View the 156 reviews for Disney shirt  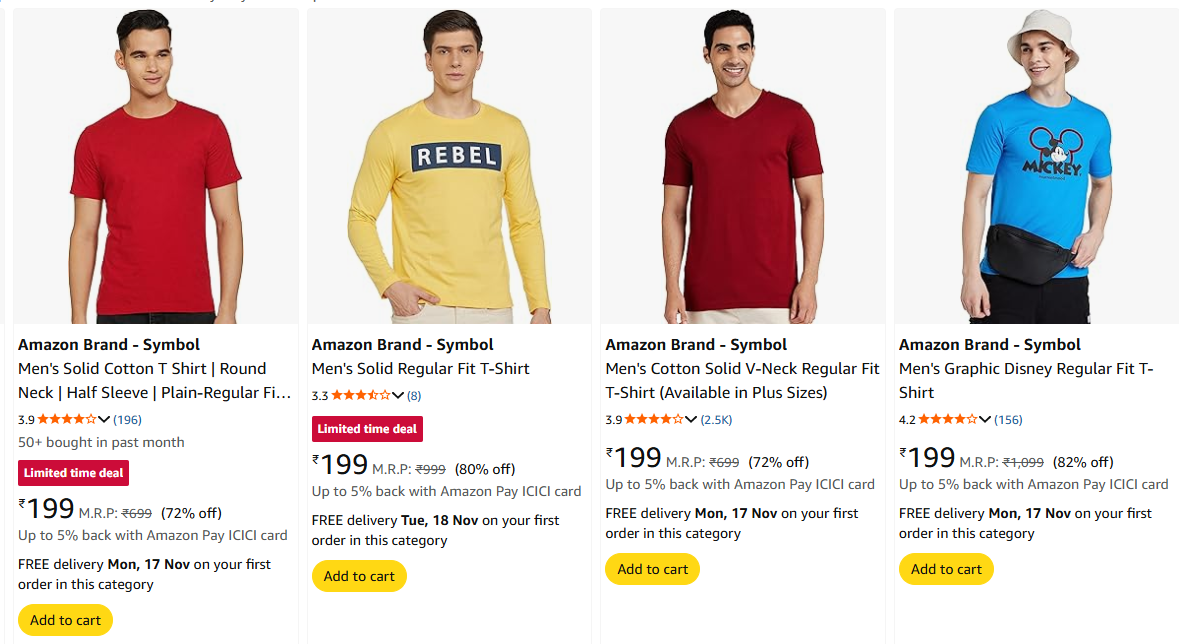(x=1009, y=420)
